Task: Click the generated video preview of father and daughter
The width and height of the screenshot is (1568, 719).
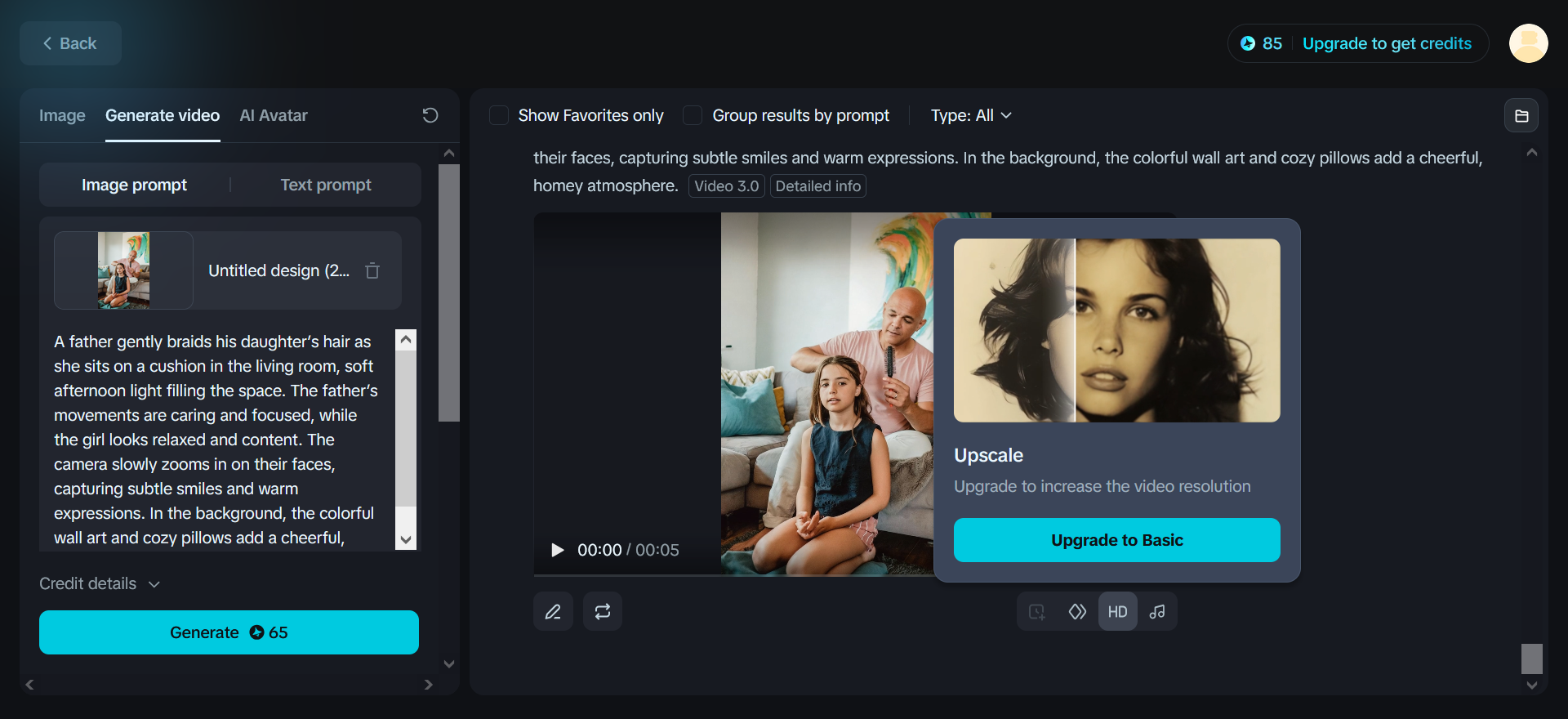Action: 826,394
